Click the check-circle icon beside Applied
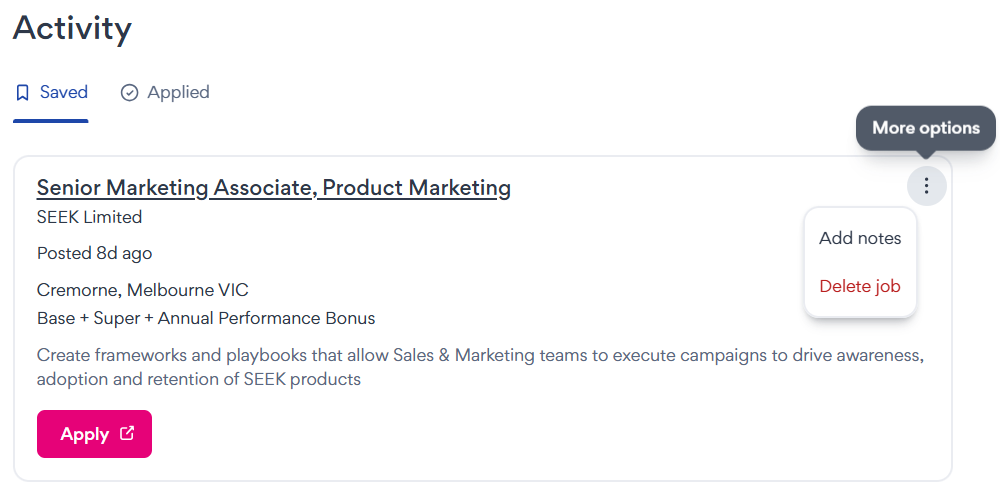1000x495 pixels. [x=129, y=93]
